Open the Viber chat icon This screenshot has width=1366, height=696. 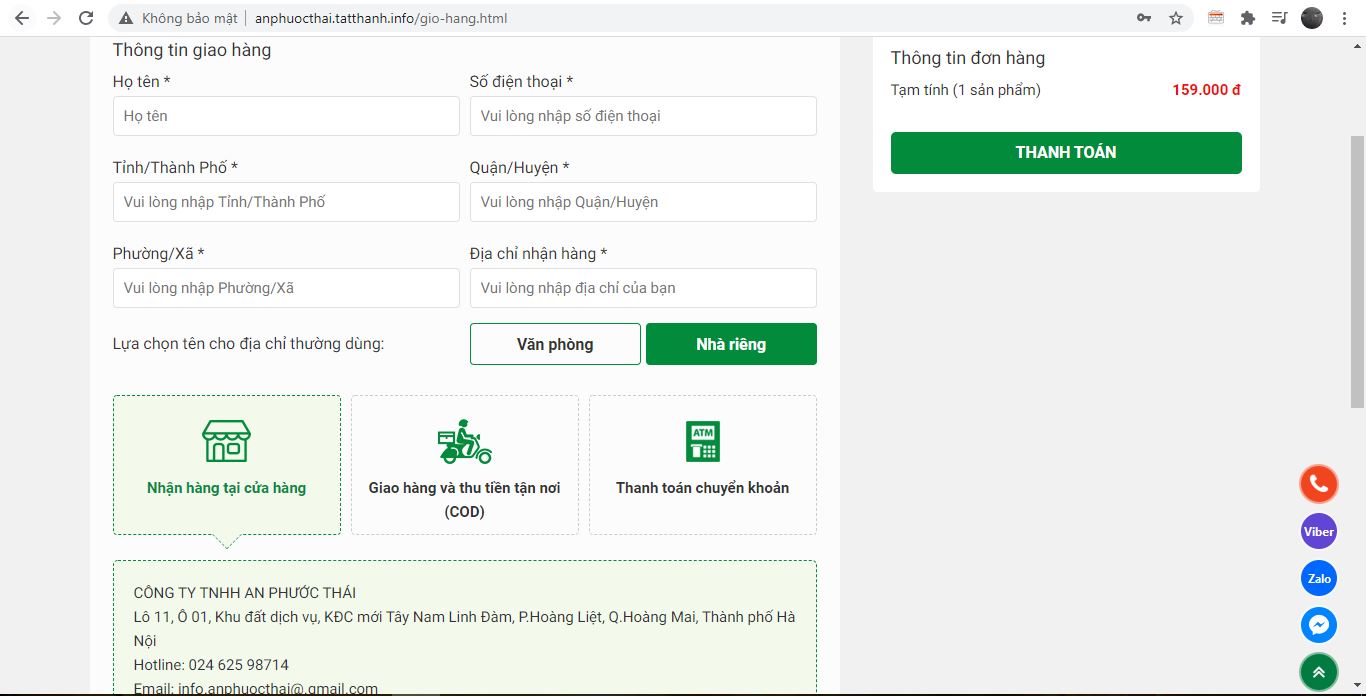[1318, 531]
